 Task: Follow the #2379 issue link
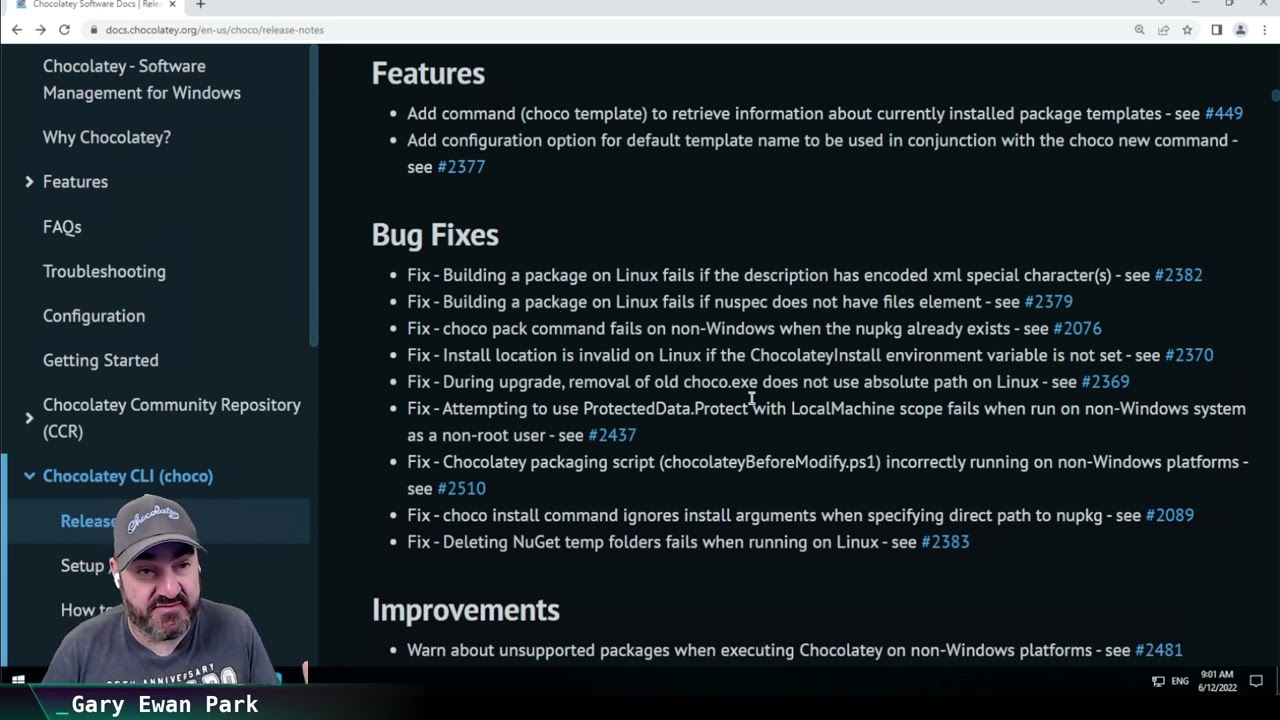(x=1049, y=302)
